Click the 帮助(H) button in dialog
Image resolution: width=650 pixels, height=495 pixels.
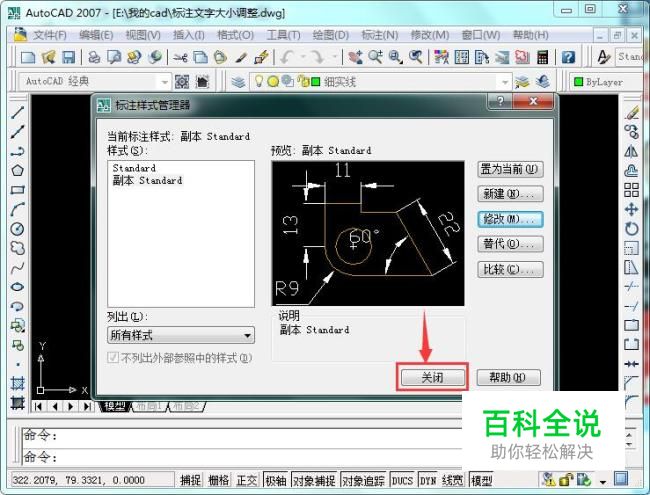click(508, 377)
